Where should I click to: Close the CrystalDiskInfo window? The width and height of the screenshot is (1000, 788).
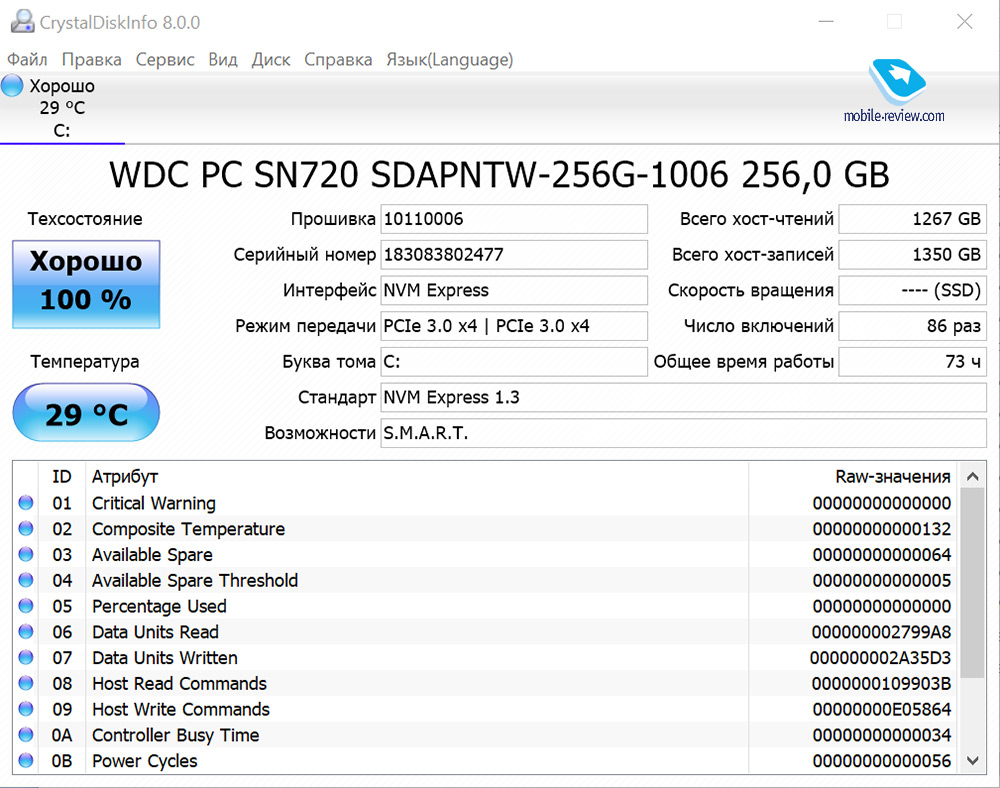pyautogui.click(x=965, y=22)
